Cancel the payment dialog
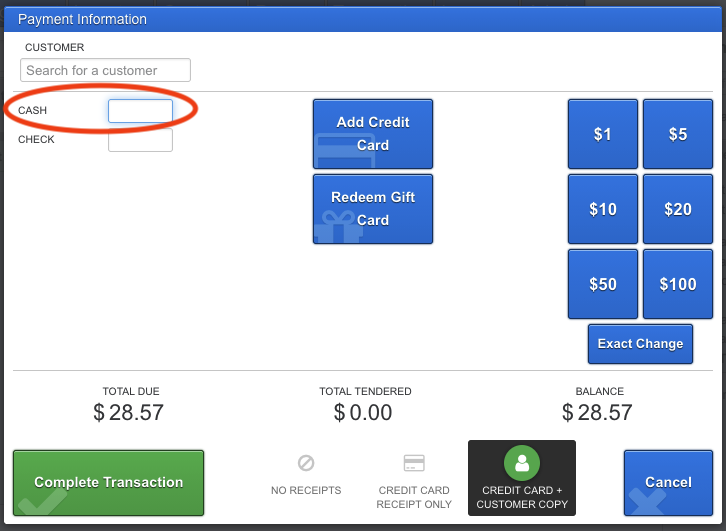Screen dimensions: 726x531 [x=668, y=482]
